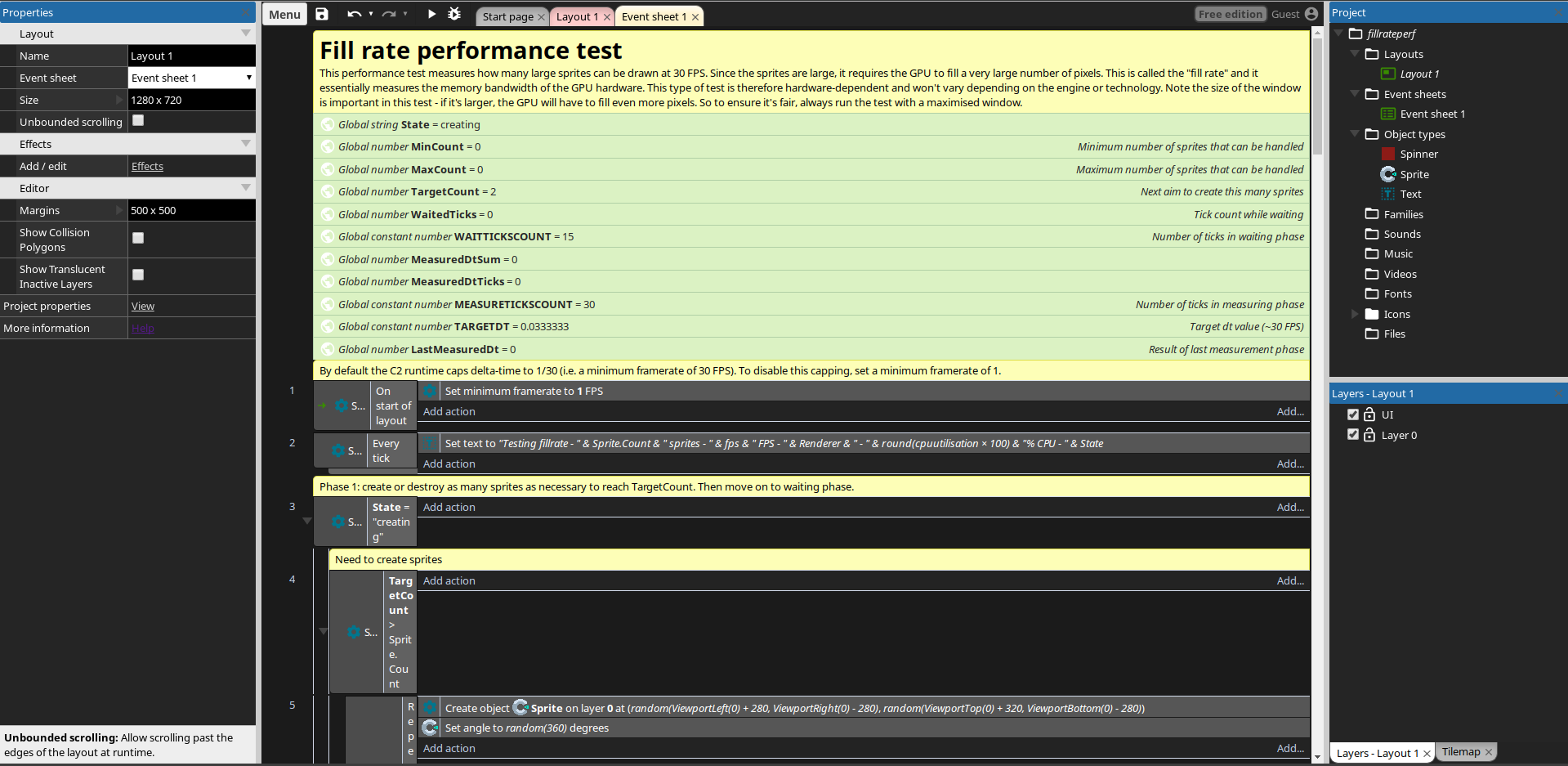Check Show Collision Polygons
The height and width of the screenshot is (766, 1568).
(137, 238)
